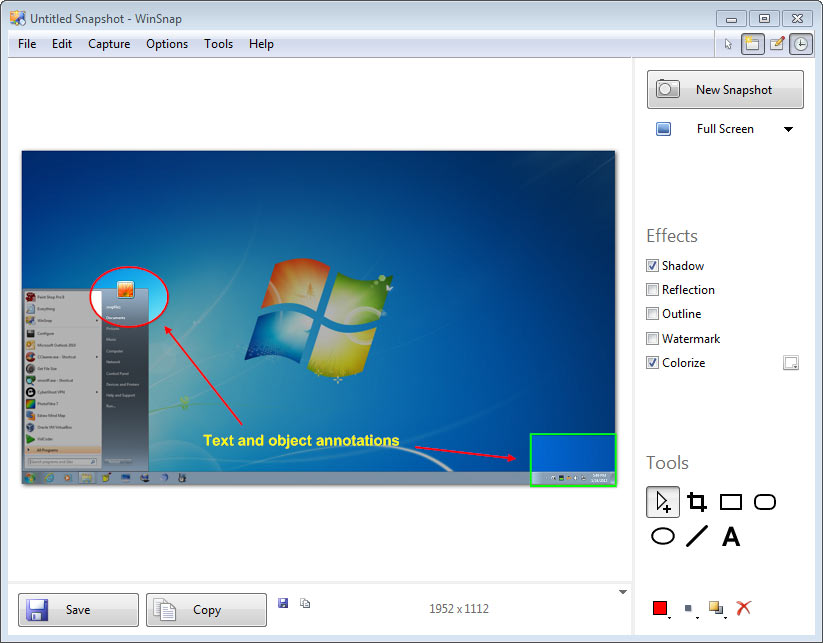The height and width of the screenshot is (643, 823).
Task: Enable the Reflection effect
Action: pyautogui.click(x=652, y=290)
